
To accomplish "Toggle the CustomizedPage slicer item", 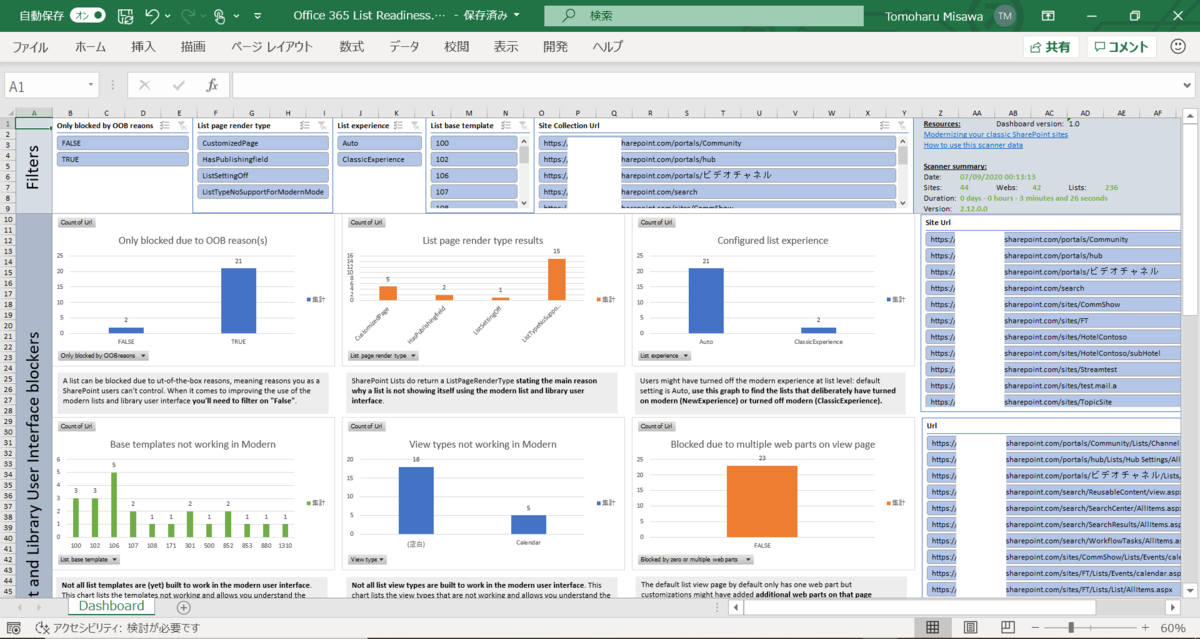I will tap(263, 143).
